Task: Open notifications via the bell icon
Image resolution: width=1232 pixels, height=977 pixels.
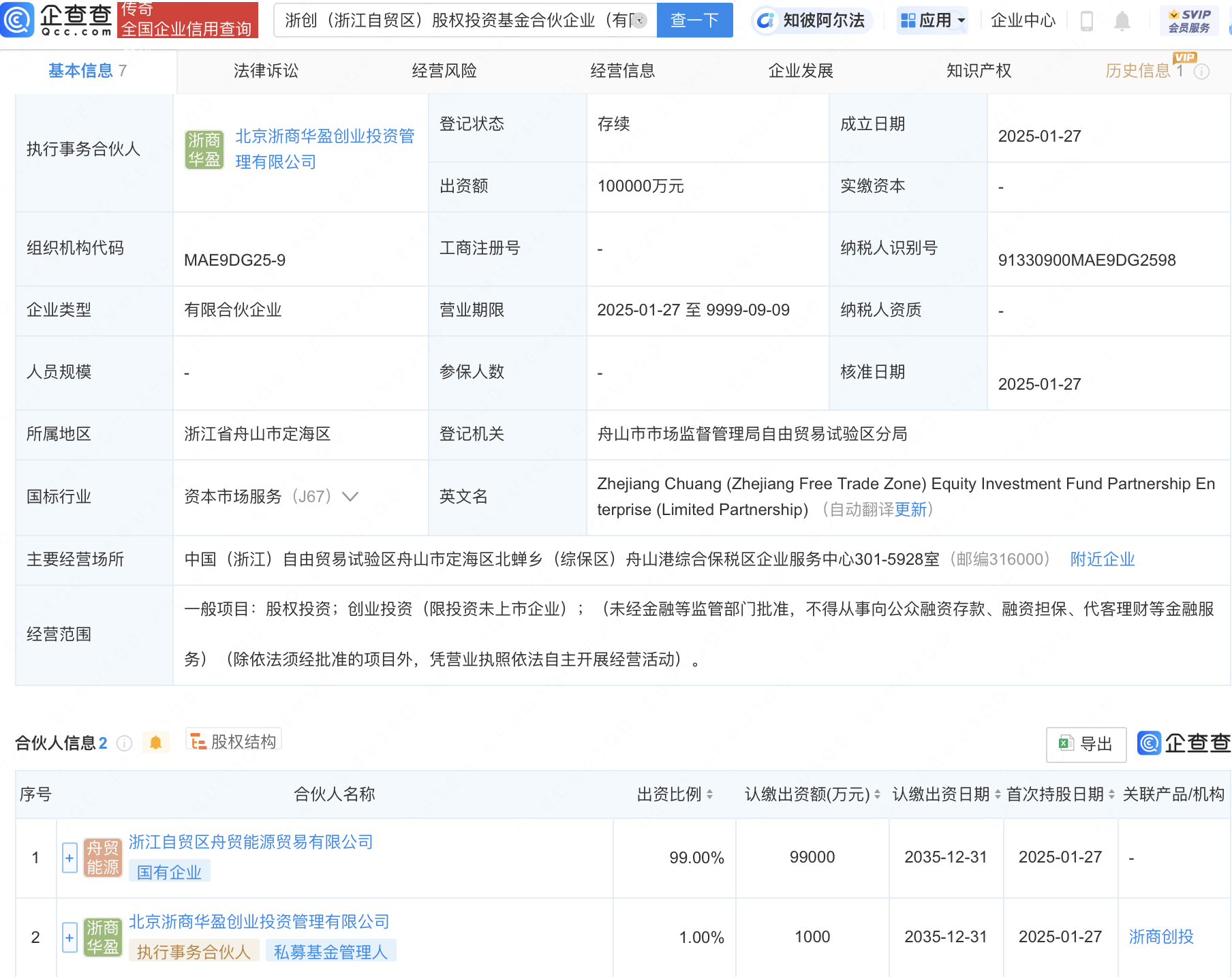Action: tap(1122, 20)
